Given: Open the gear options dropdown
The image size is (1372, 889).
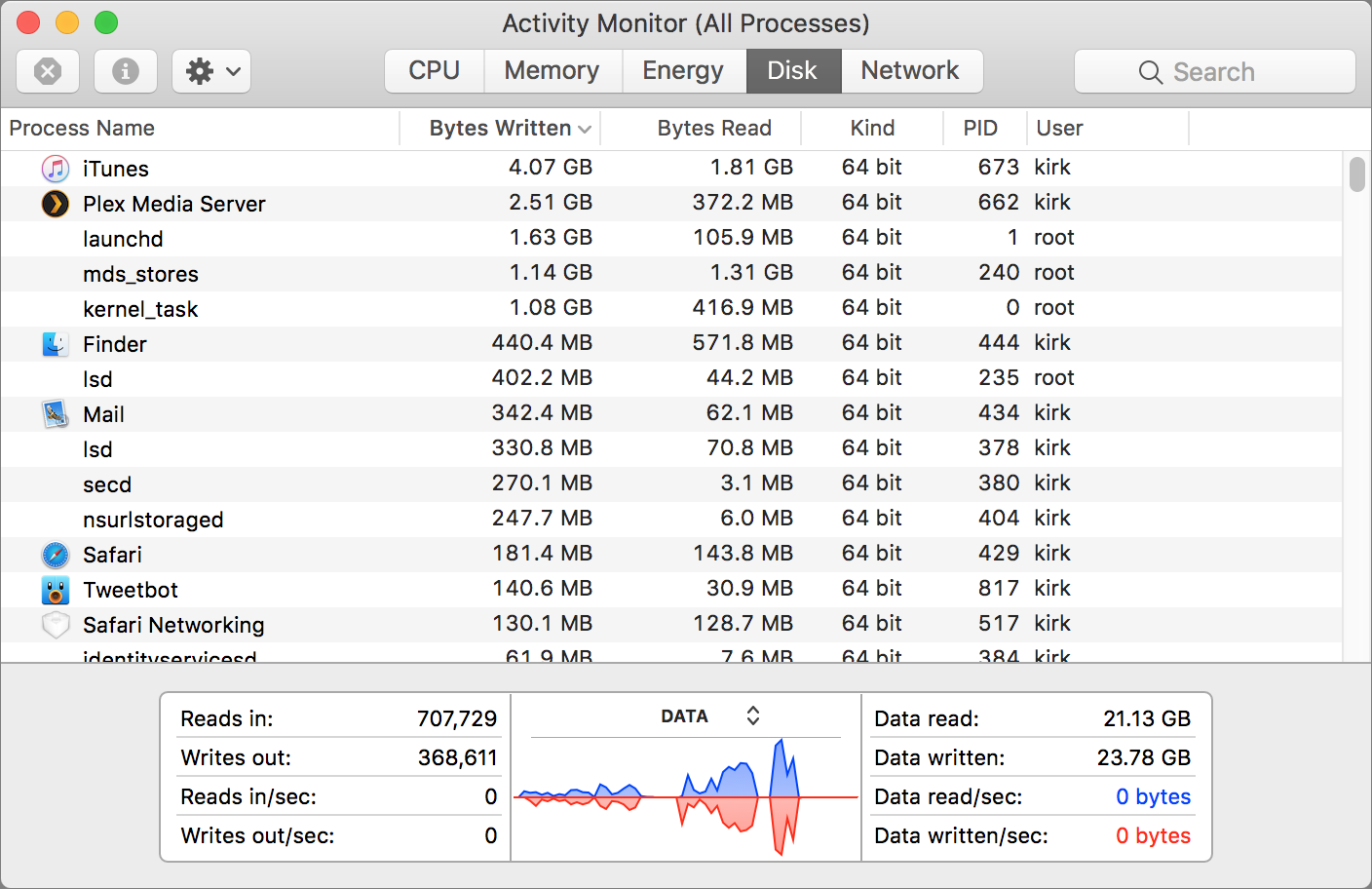Looking at the screenshot, I should tap(210, 70).
